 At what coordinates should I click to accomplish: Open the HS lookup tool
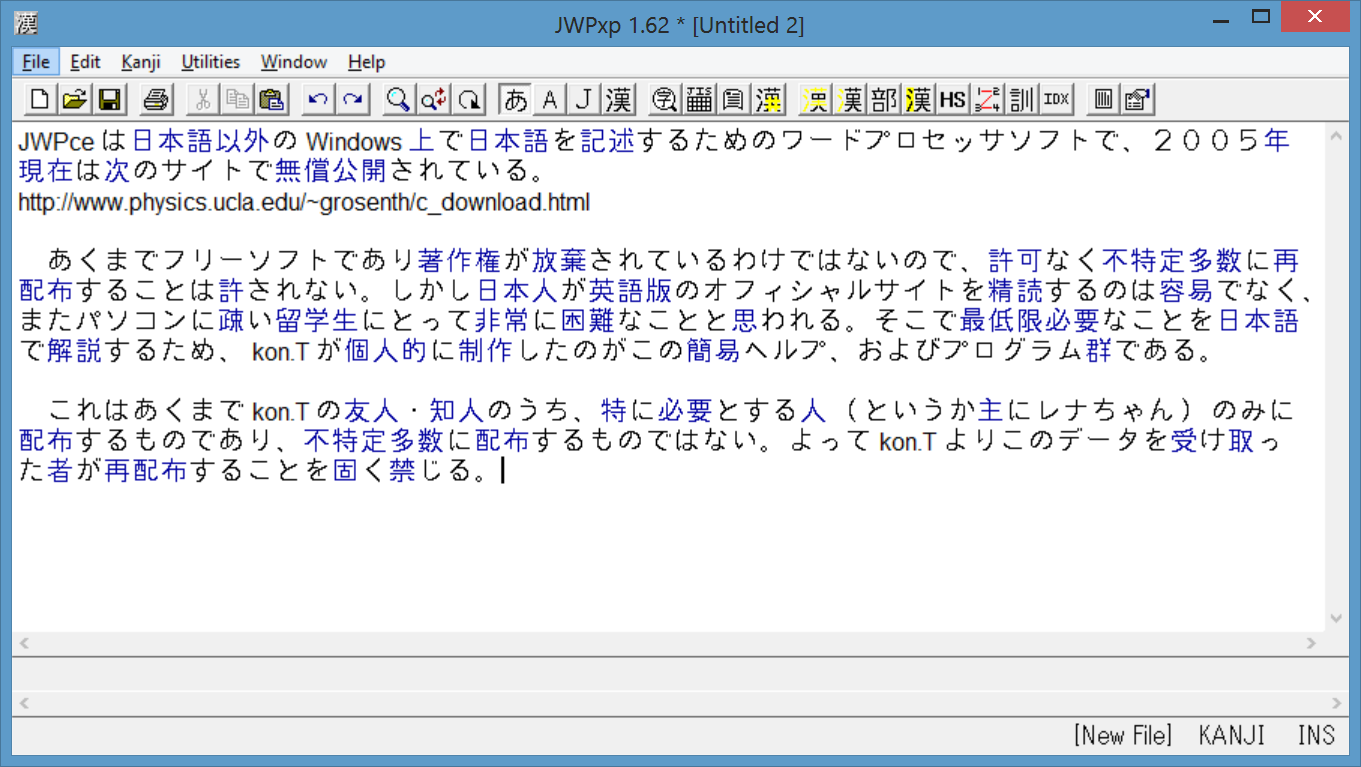(x=953, y=99)
